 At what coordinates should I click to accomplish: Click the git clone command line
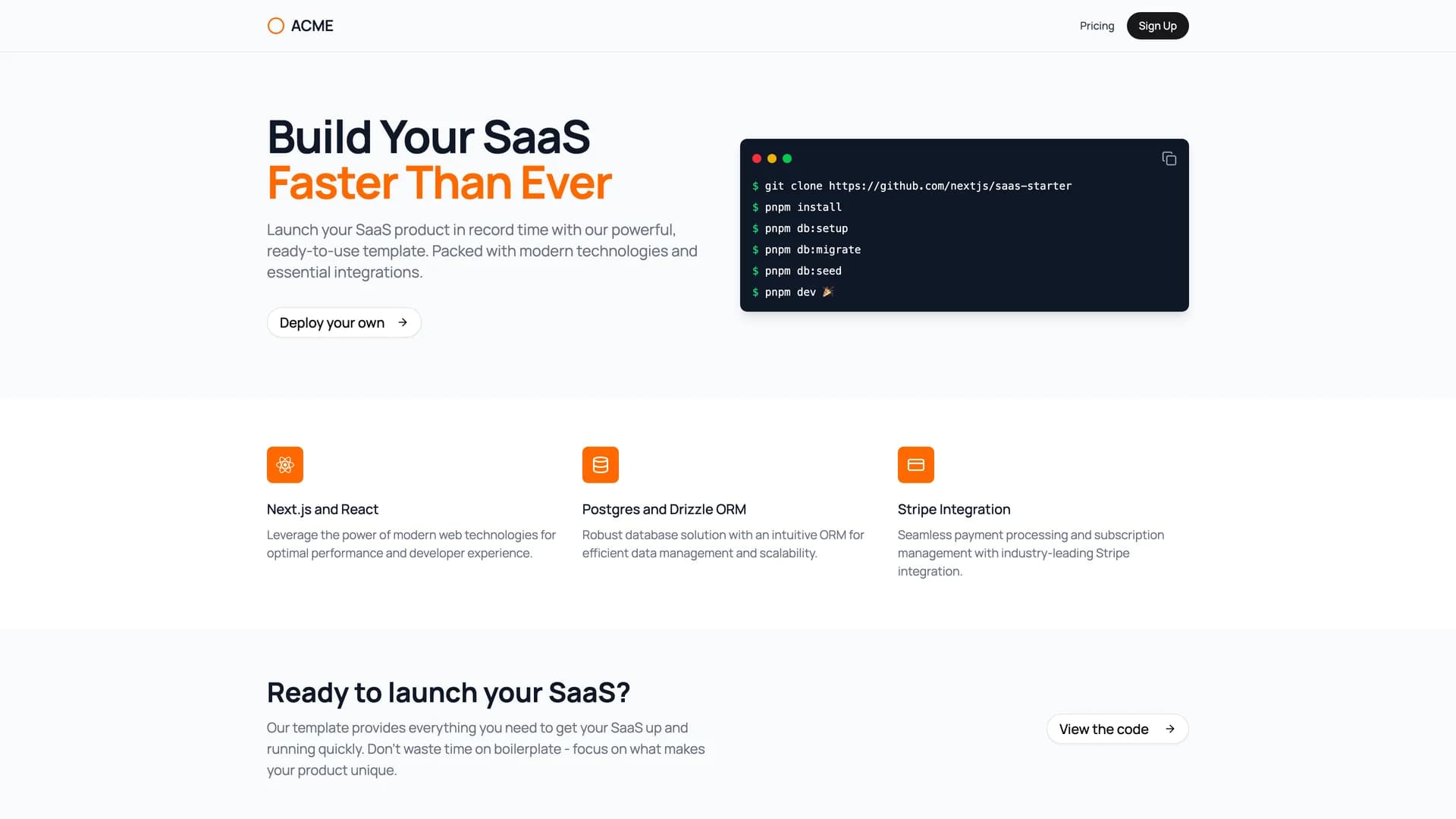pyautogui.click(x=918, y=186)
